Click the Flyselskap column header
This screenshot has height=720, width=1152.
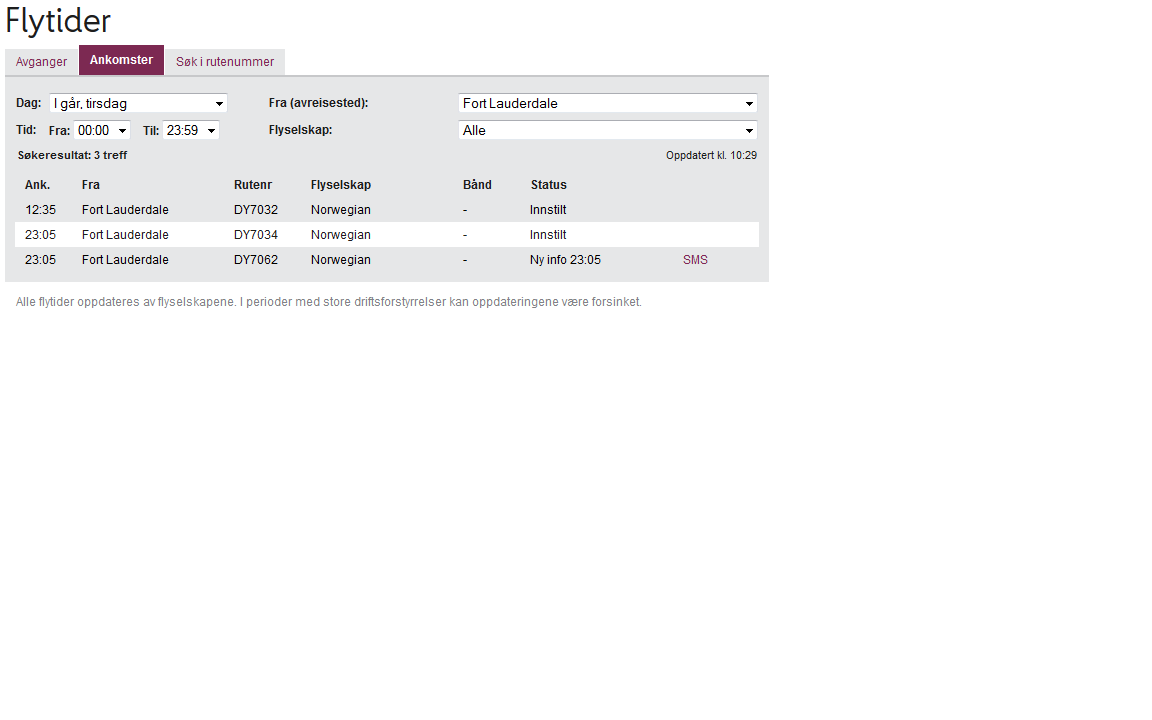(341, 185)
